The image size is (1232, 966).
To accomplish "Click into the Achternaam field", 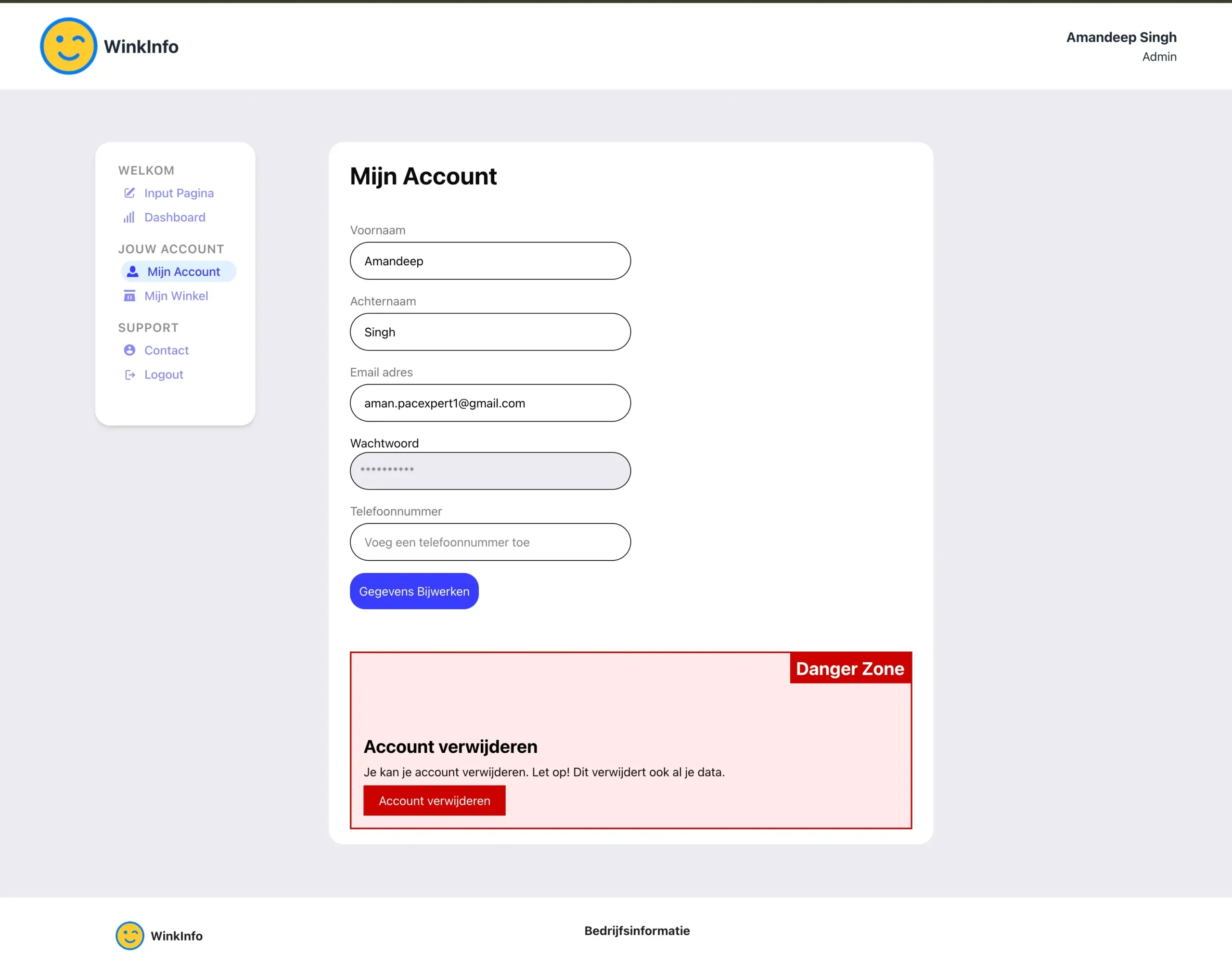I will coord(489,332).
